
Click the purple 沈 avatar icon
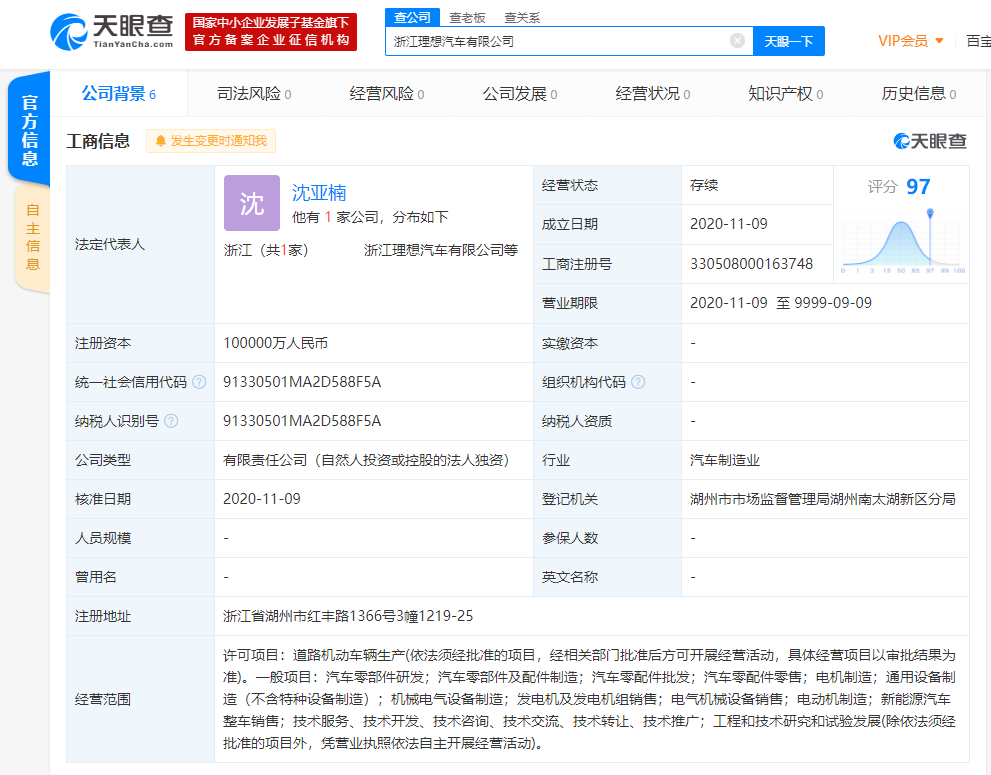(x=252, y=203)
